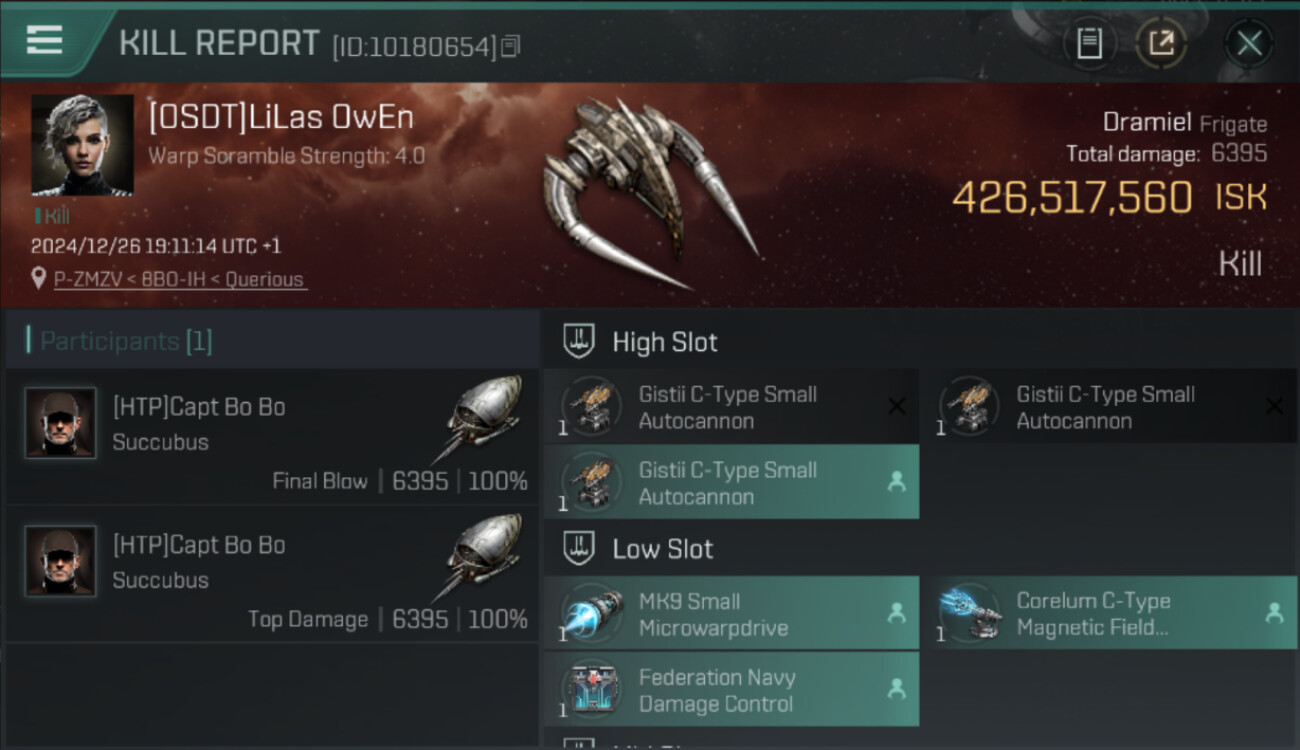Select the Top Damage Capt Bo Bo entry
The image size is (1300, 750).
tap(272, 575)
